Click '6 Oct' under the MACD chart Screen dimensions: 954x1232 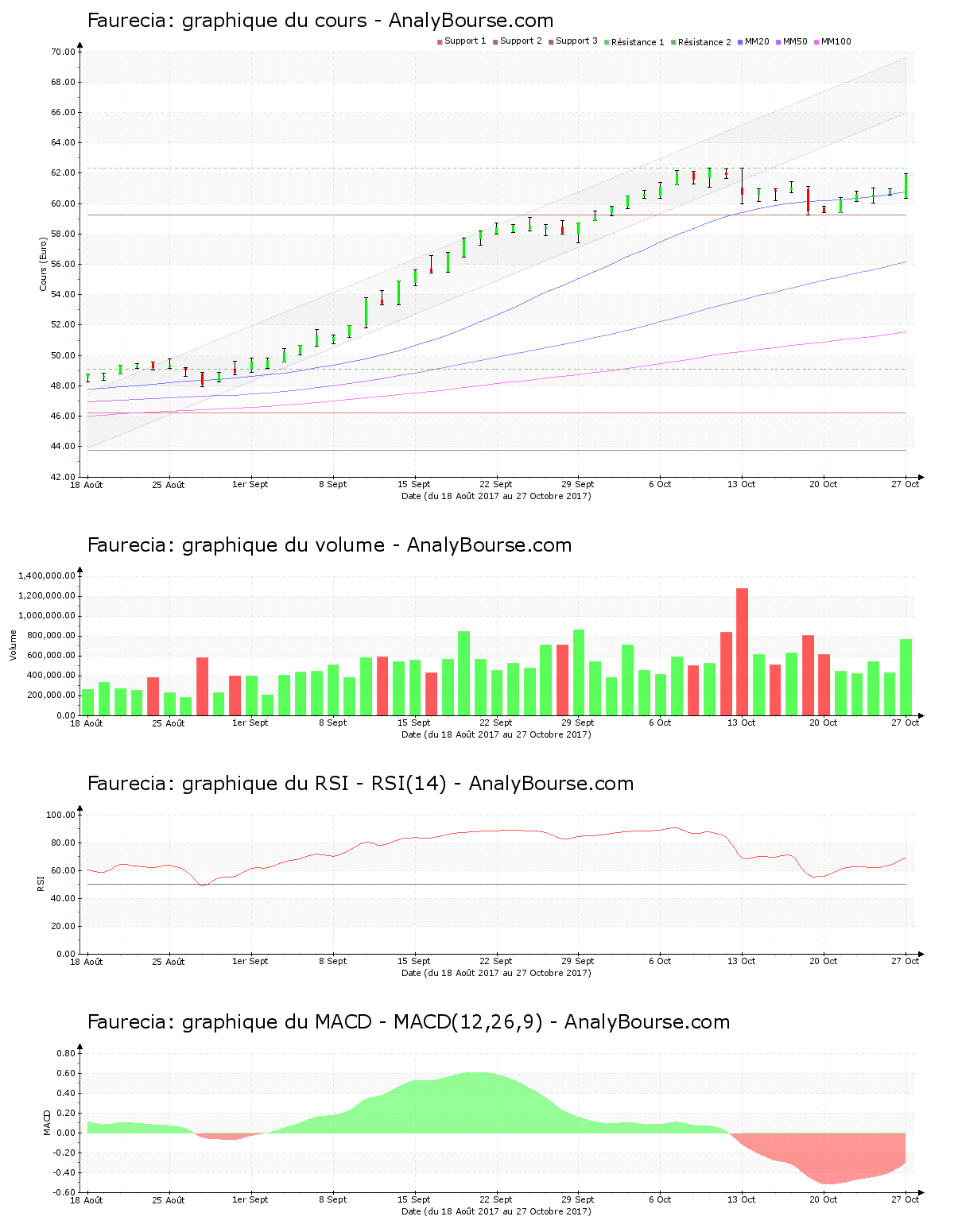660,1199
